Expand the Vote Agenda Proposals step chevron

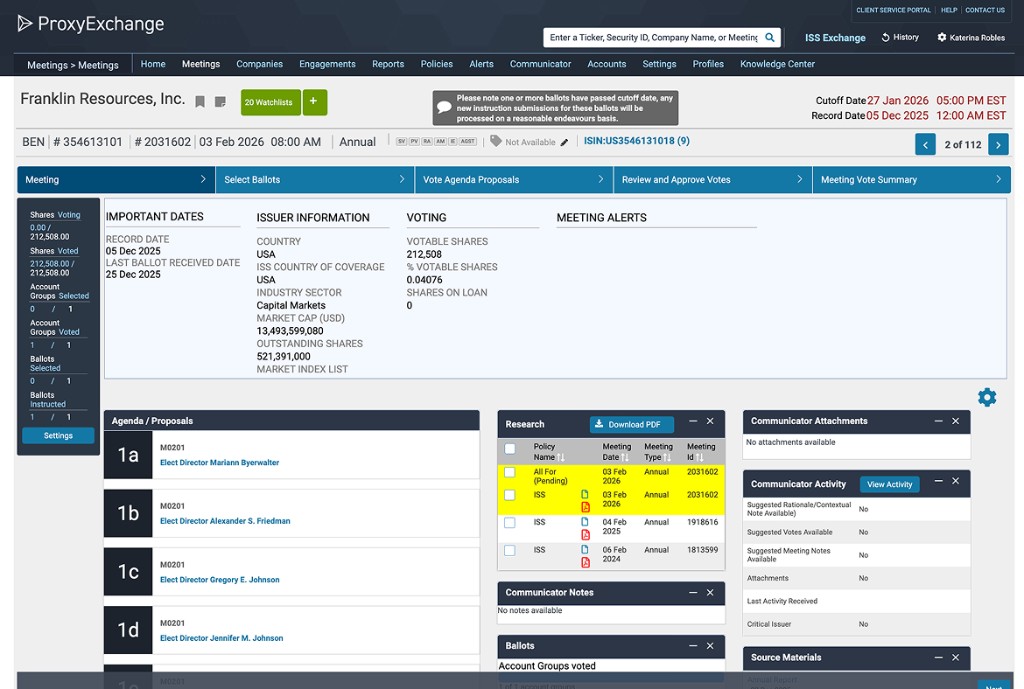[x=601, y=179]
